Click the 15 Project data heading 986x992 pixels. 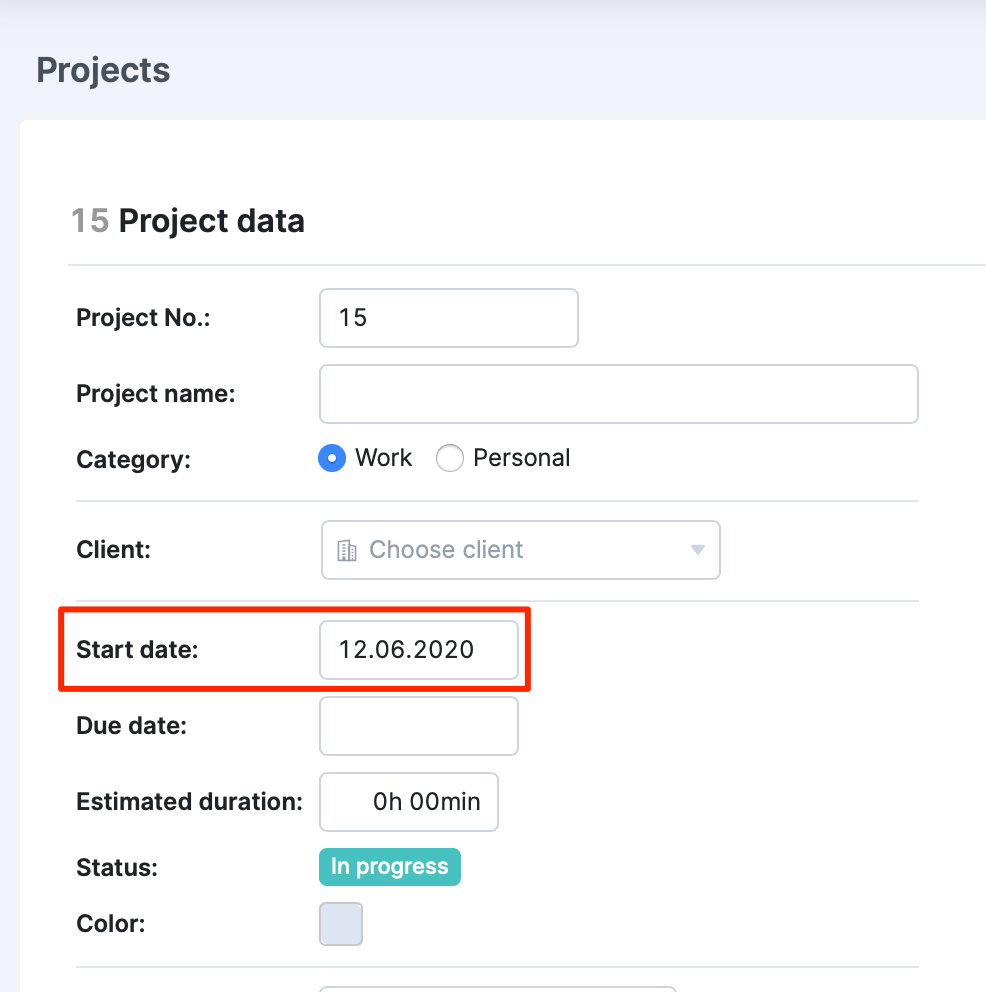[188, 221]
